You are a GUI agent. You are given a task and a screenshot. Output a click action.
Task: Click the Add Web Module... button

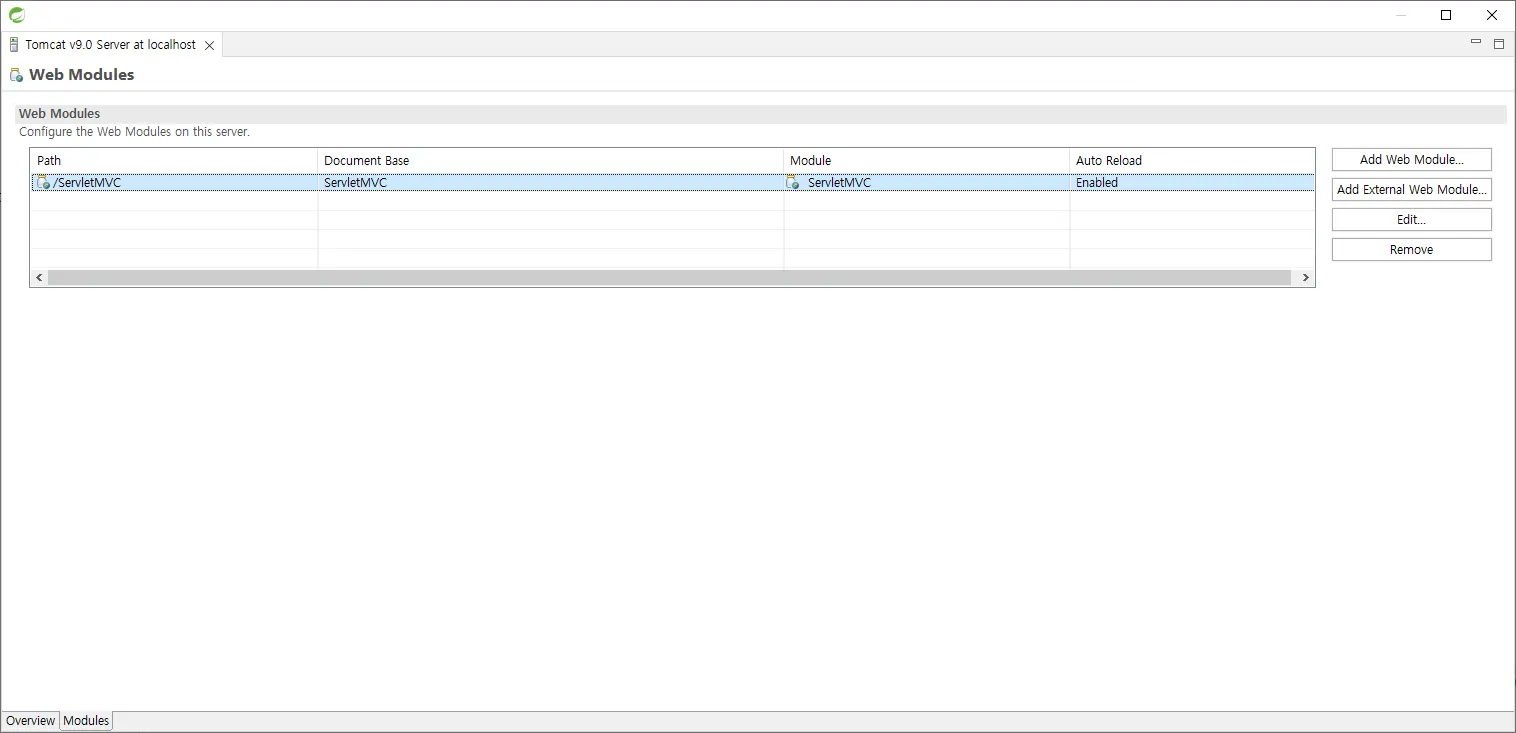click(x=1412, y=160)
